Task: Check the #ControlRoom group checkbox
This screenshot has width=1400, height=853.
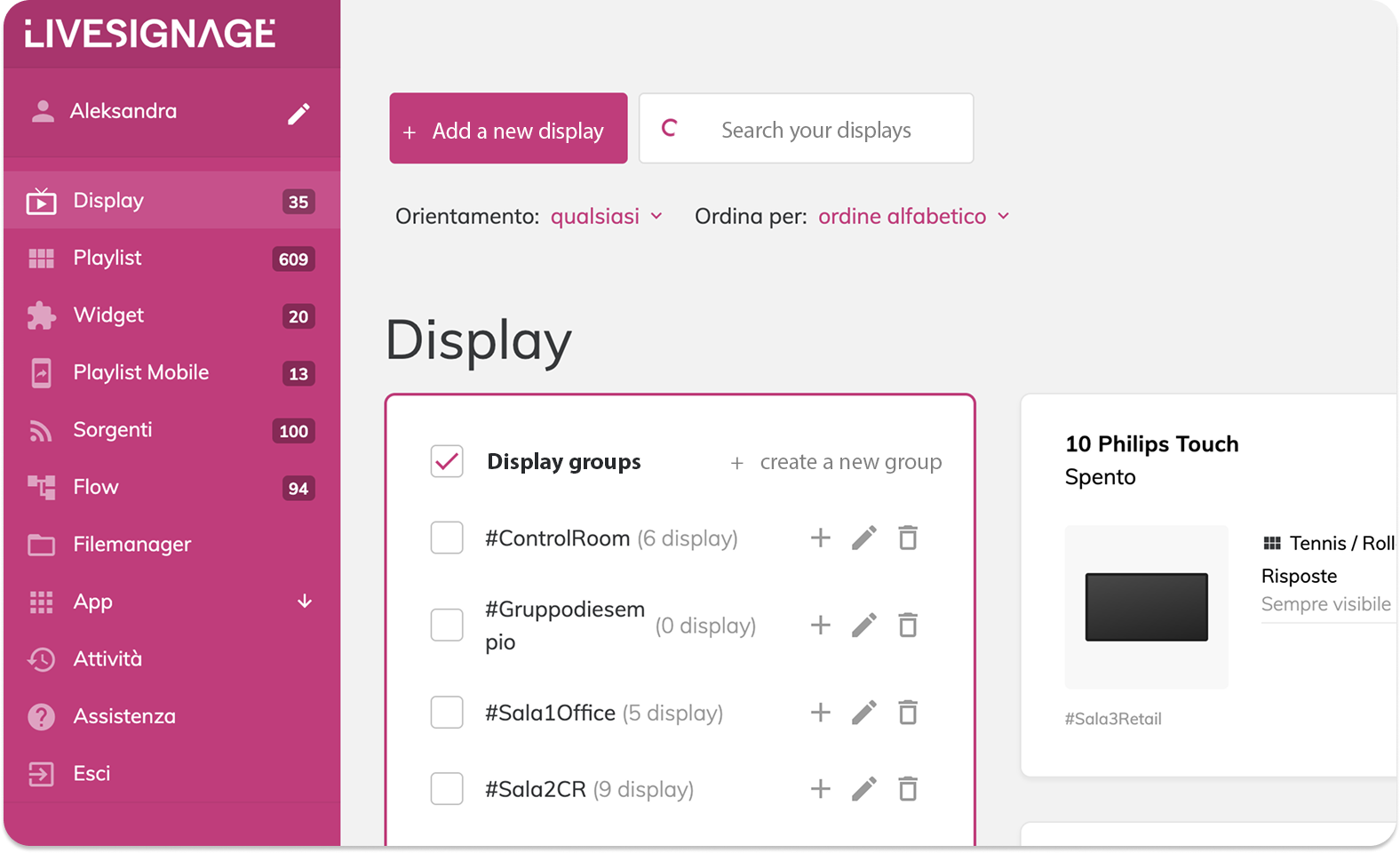Action: [x=447, y=538]
